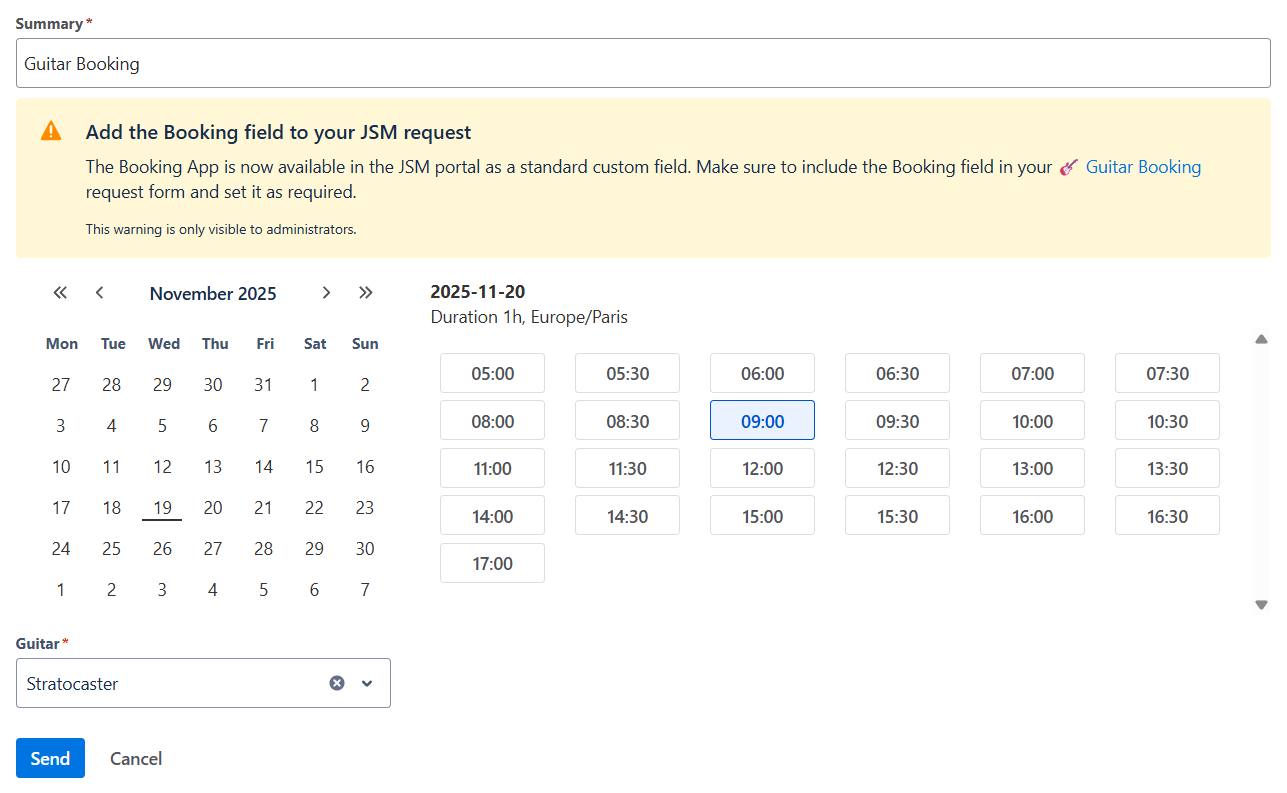
Task: Choose the 05:00 time slot
Action: (492, 373)
